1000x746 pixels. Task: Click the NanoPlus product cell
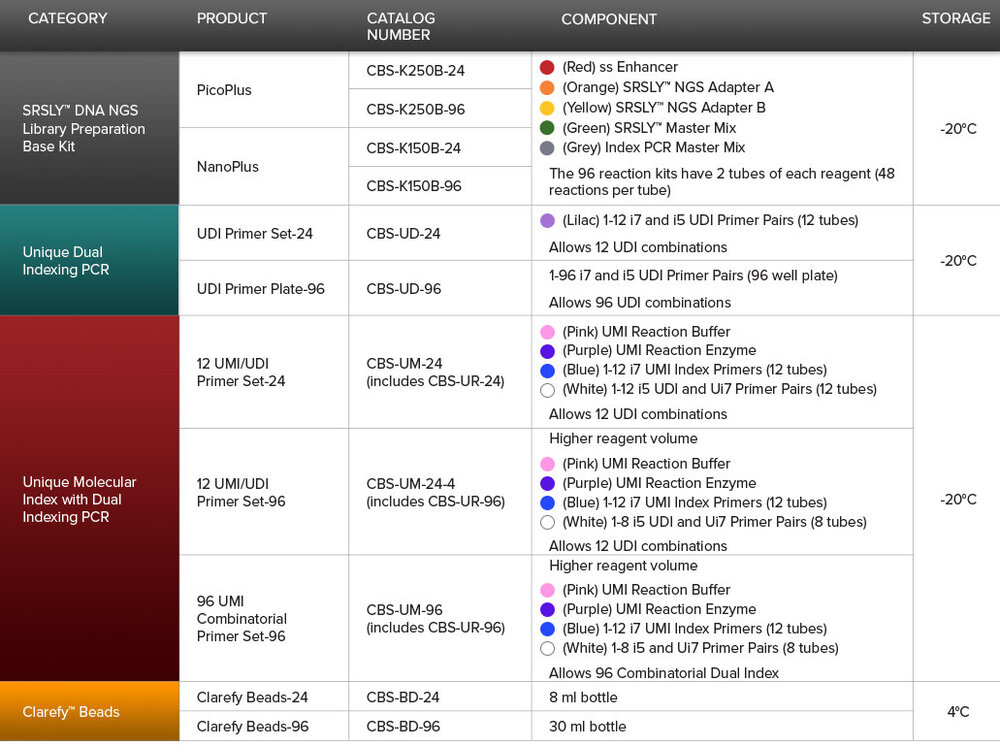tap(264, 166)
